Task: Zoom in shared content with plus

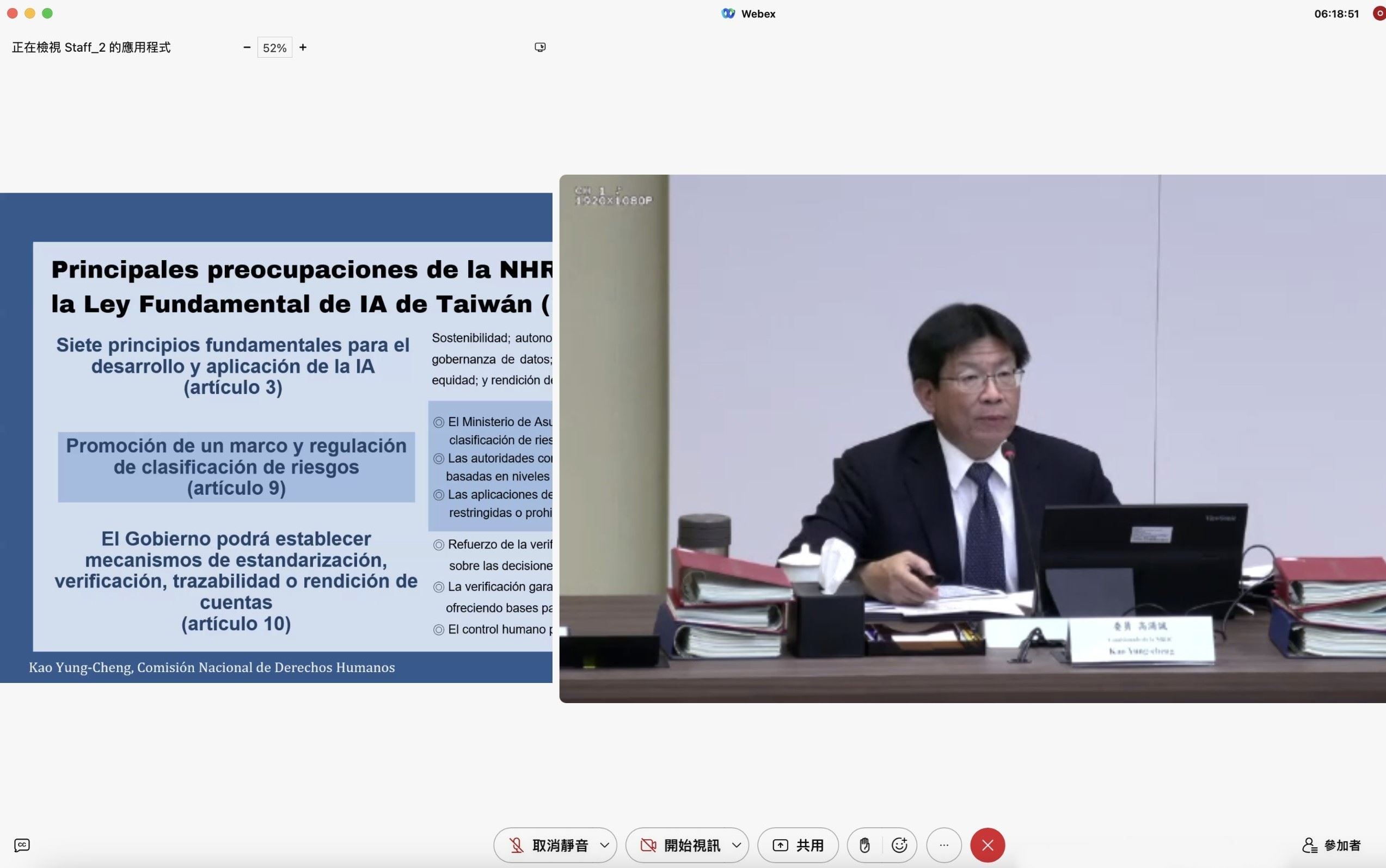Action: 303,48
